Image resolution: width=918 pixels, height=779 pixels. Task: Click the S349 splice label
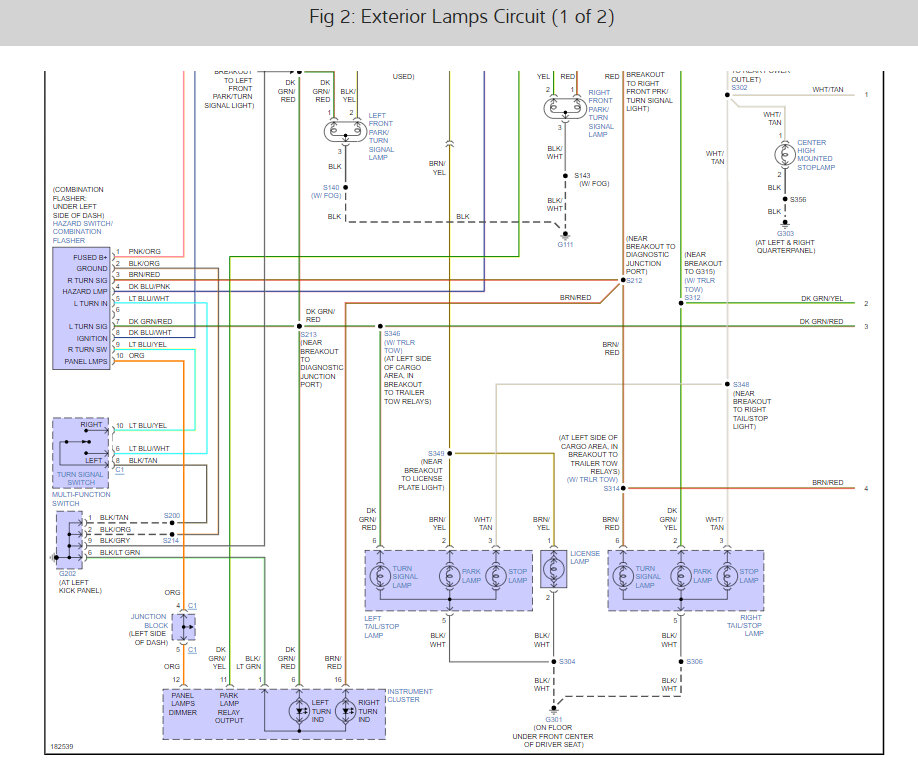[x=436, y=454]
